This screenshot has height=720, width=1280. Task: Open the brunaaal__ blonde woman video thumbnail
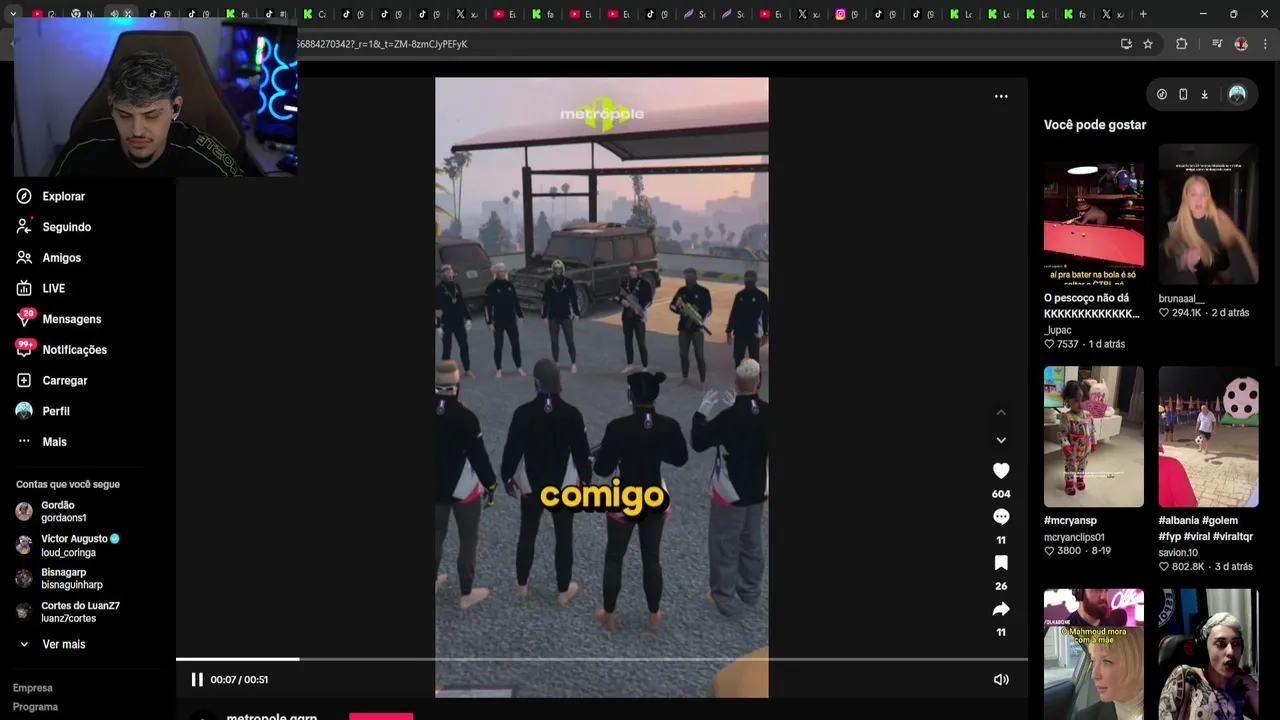pyautogui.click(x=1208, y=214)
